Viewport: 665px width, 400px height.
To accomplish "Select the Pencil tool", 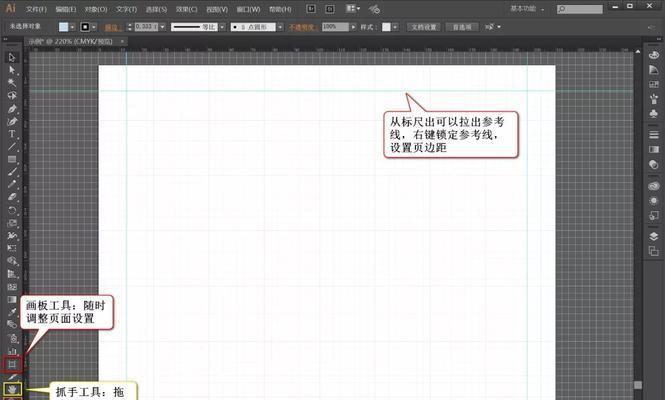I will click(x=12, y=185).
